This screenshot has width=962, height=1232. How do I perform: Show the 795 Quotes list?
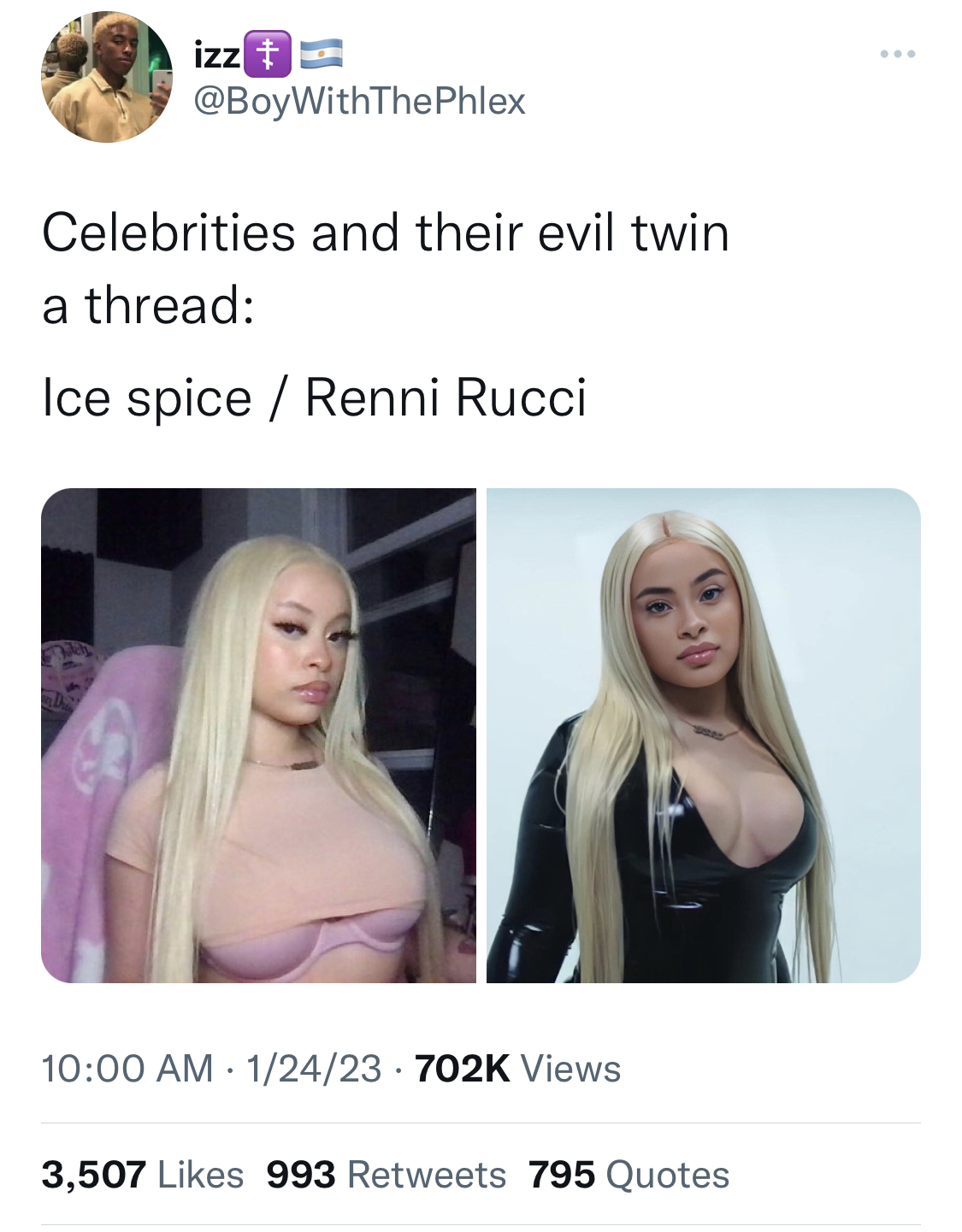coord(629,1175)
